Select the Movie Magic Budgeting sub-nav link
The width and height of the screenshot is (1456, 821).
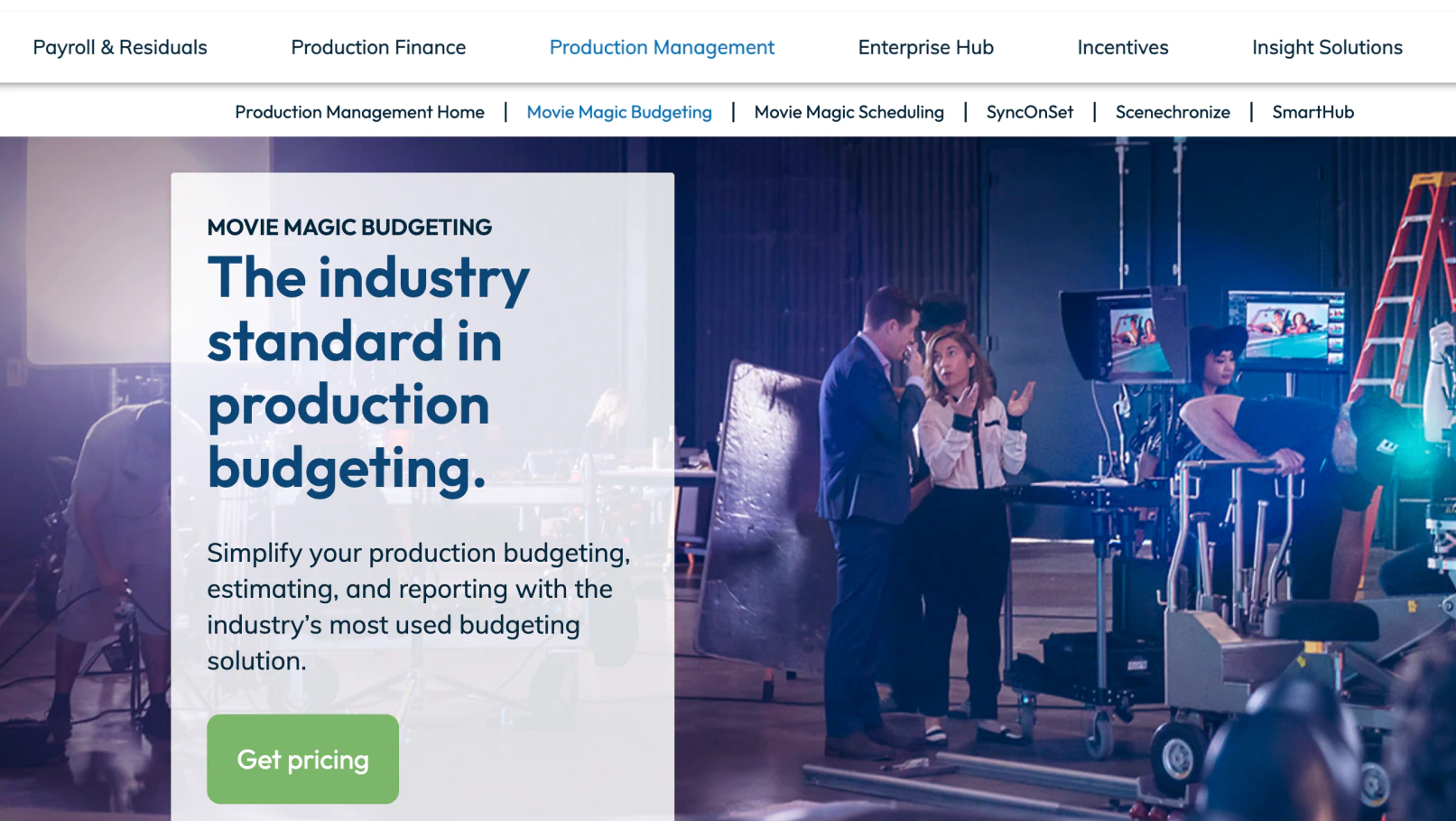tap(619, 112)
